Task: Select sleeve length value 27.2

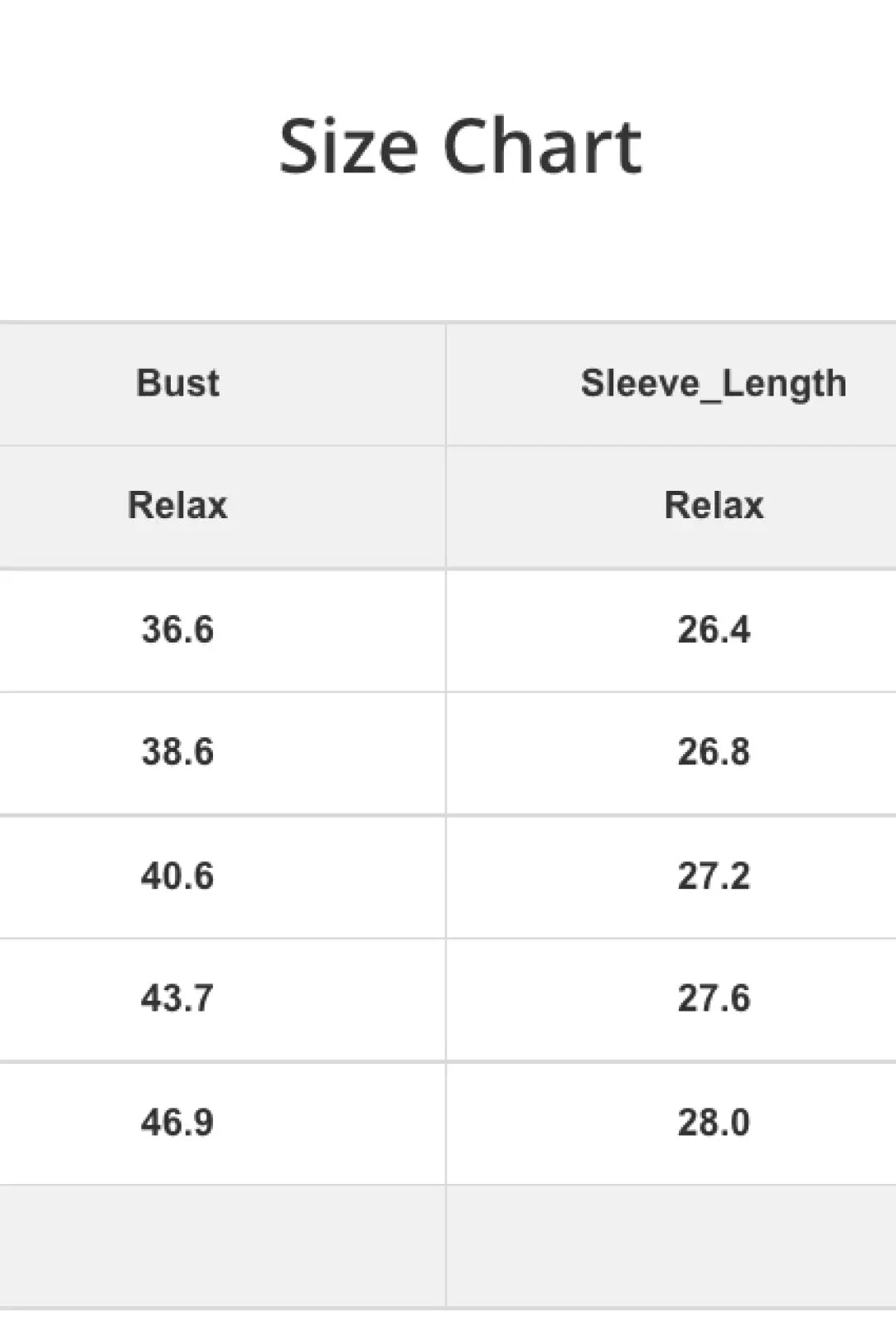Action: (x=713, y=876)
